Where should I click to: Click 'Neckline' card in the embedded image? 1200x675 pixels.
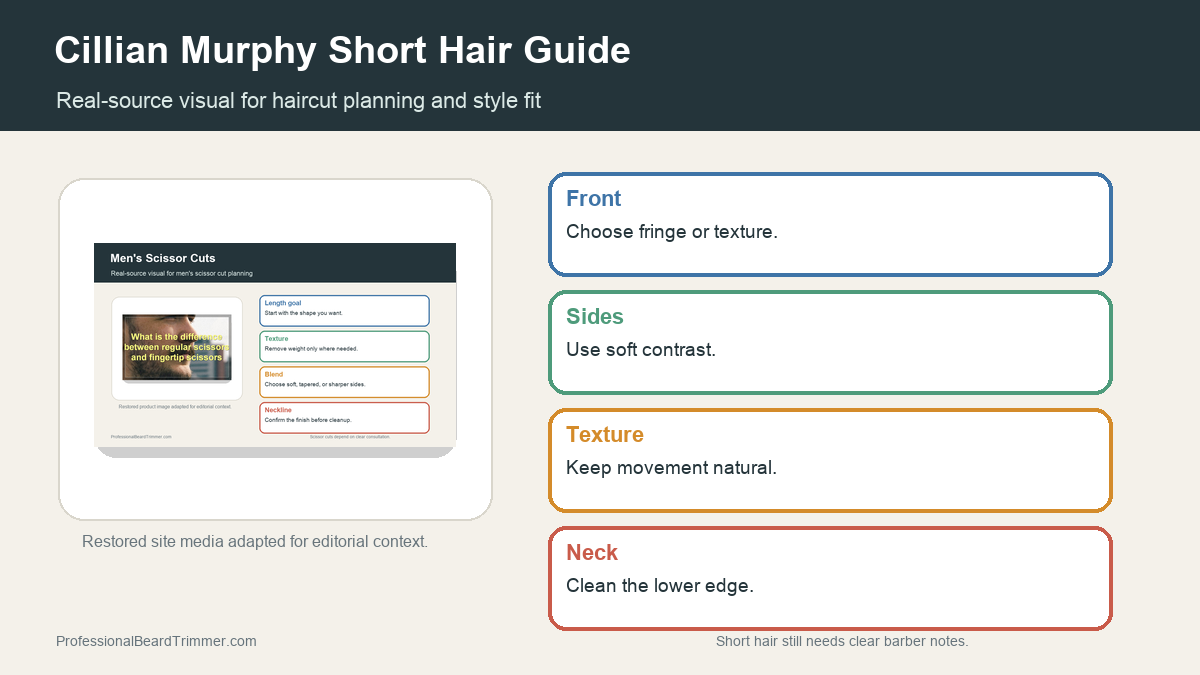pos(344,417)
